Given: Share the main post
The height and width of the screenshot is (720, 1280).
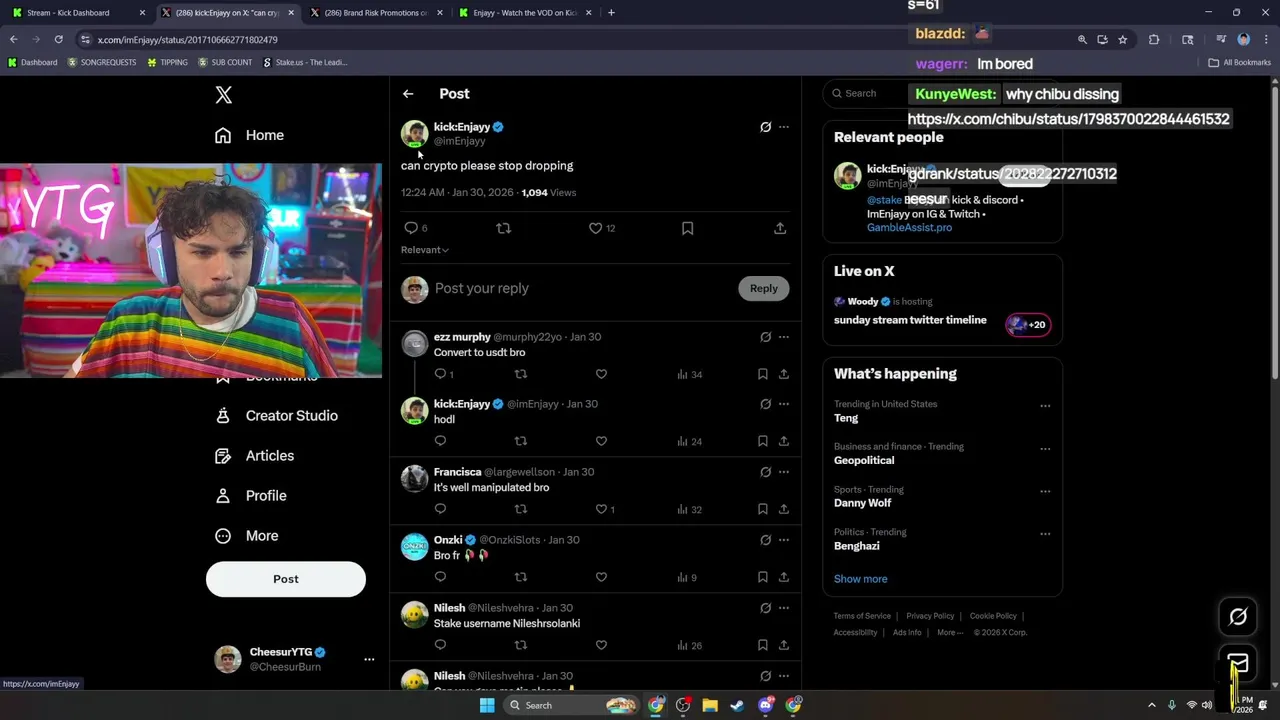Looking at the screenshot, I should (x=780, y=228).
